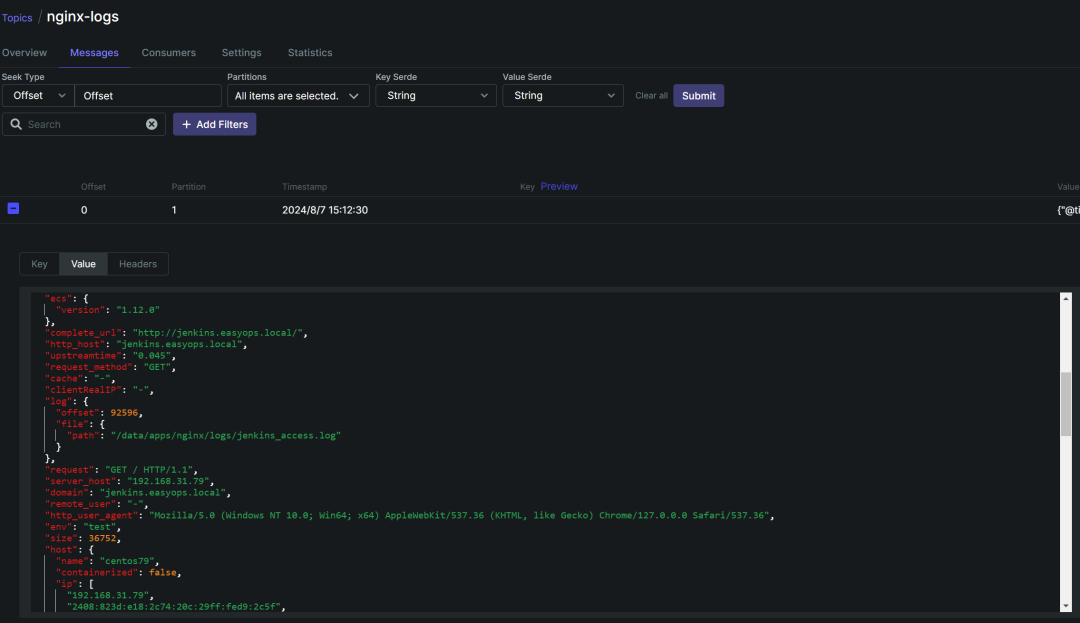Open the Partitions dropdown
Image resolution: width=1080 pixels, height=623 pixels.
coord(298,96)
